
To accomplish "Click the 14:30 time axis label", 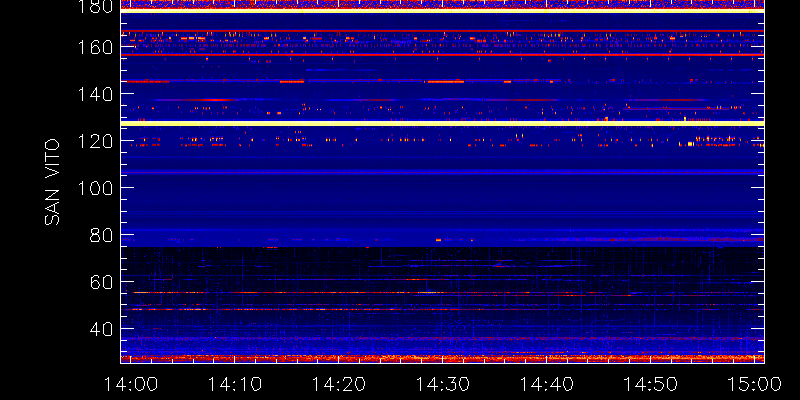I will click(x=442, y=384).
